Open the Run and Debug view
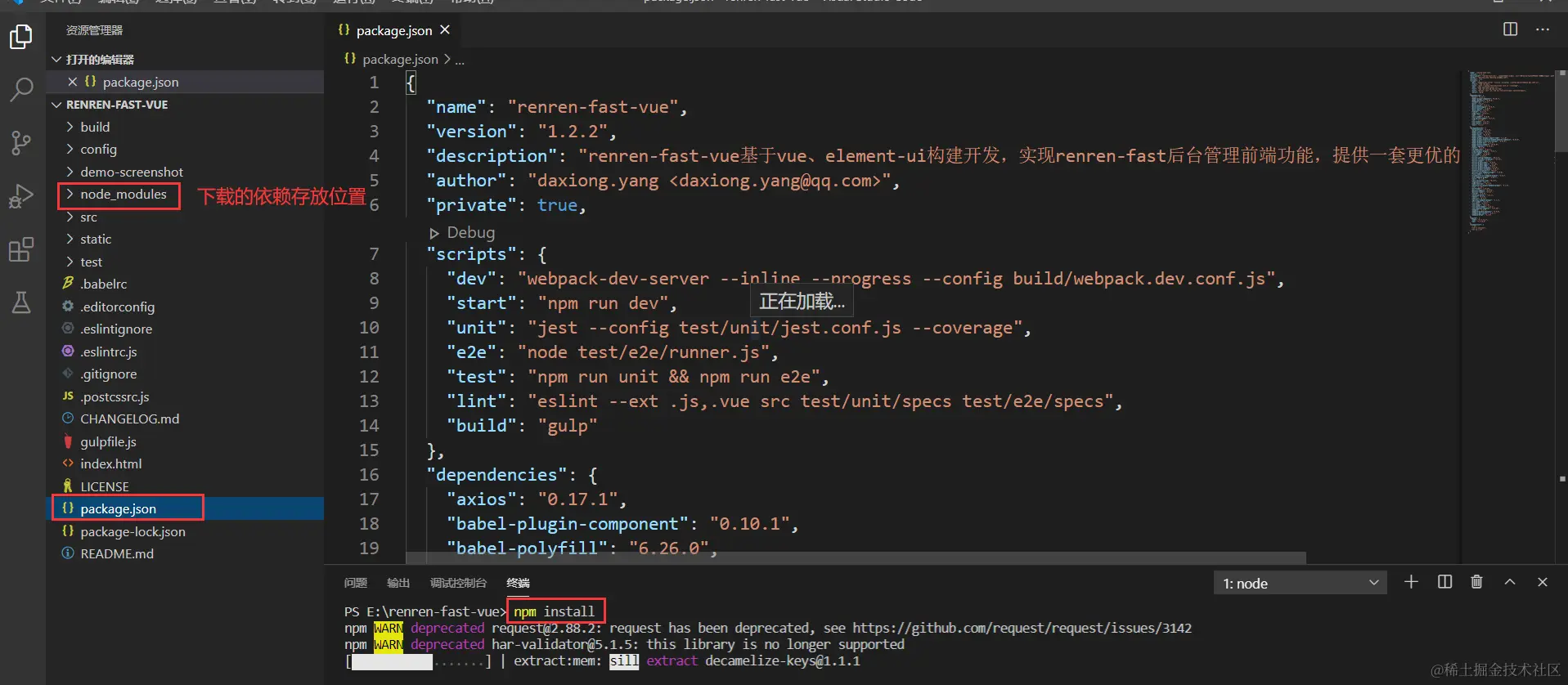The height and width of the screenshot is (685, 1568). click(21, 196)
